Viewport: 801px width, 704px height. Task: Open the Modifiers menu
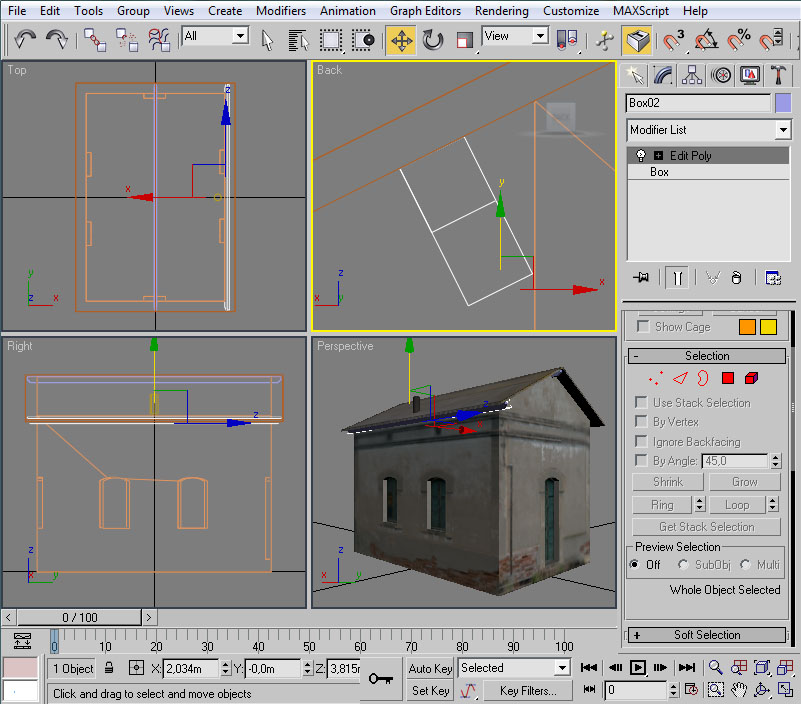pyautogui.click(x=281, y=11)
